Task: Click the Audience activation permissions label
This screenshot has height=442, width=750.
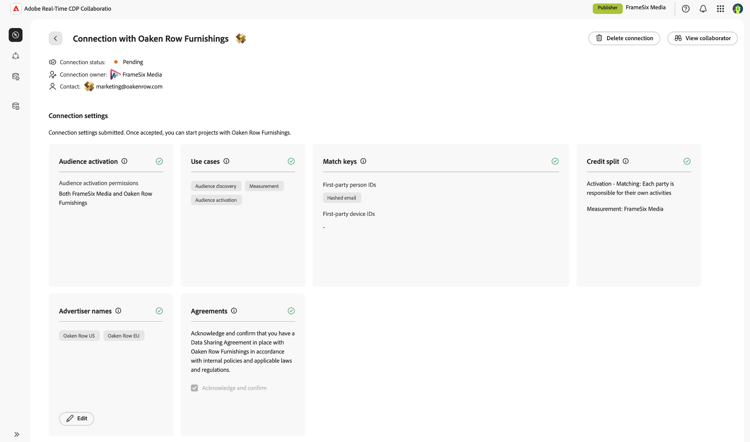Action: coord(99,183)
